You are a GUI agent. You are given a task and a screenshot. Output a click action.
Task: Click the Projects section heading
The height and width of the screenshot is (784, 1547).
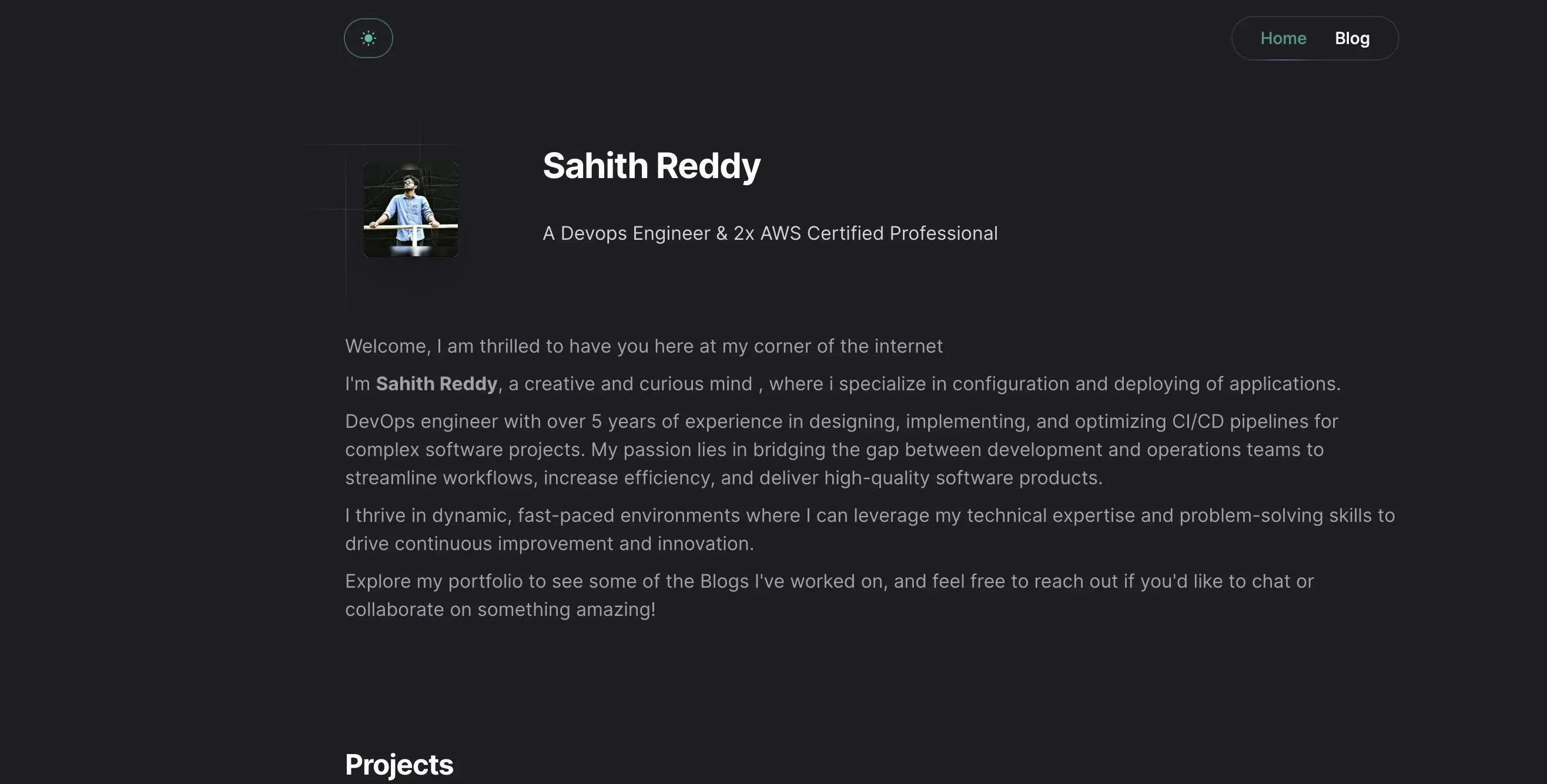[x=399, y=765]
